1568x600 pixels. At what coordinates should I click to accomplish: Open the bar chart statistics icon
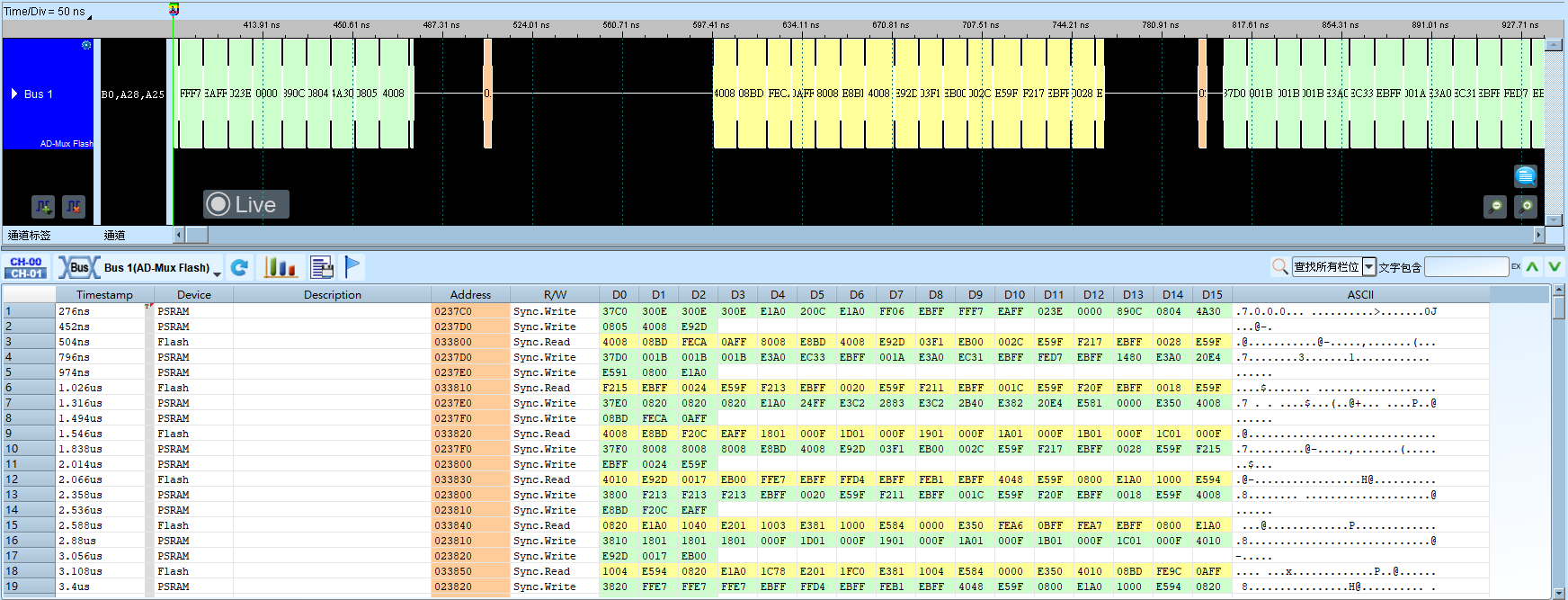(x=280, y=267)
